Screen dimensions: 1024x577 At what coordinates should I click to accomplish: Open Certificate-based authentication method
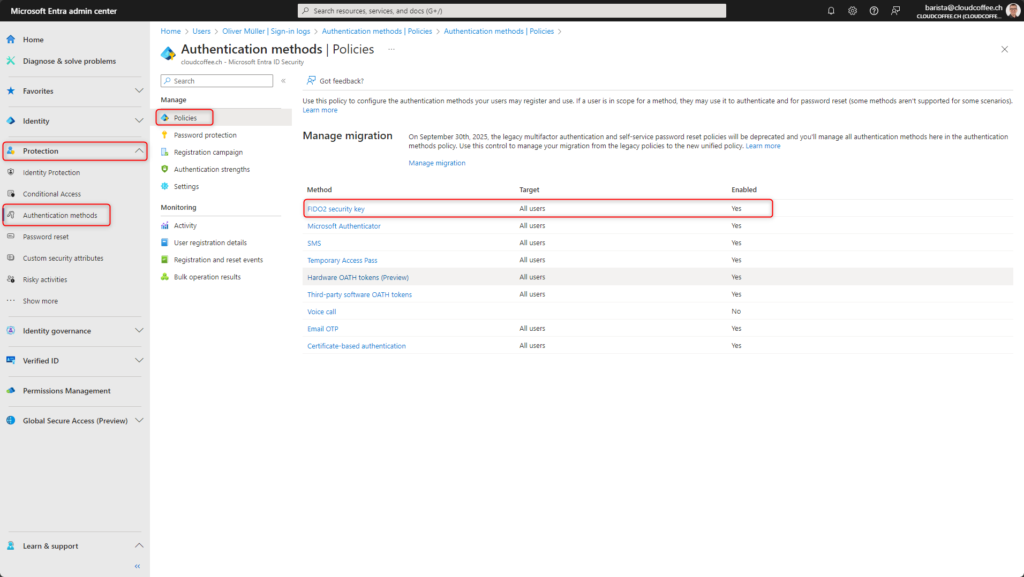click(x=357, y=346)
